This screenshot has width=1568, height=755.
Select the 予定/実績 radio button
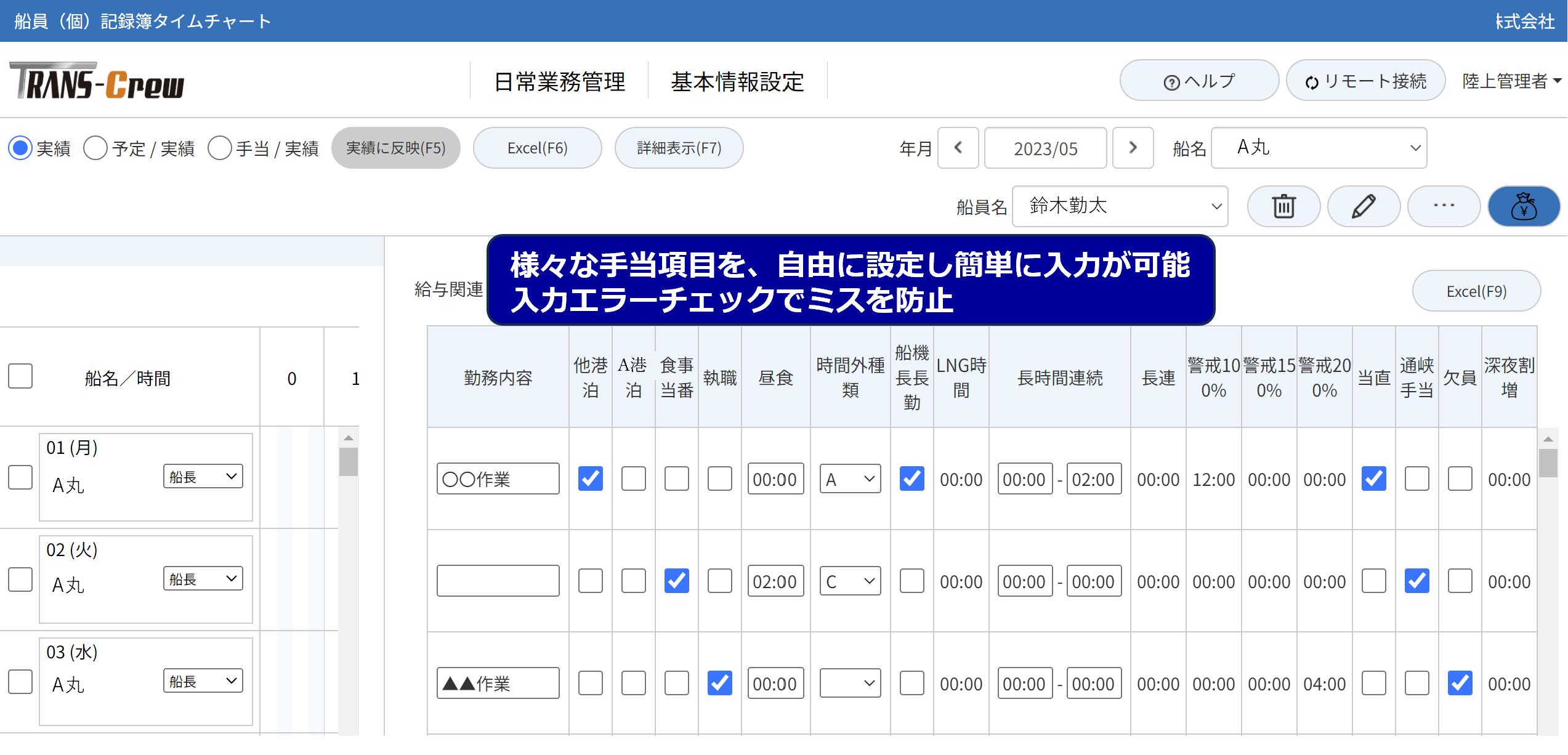(96, 148)
